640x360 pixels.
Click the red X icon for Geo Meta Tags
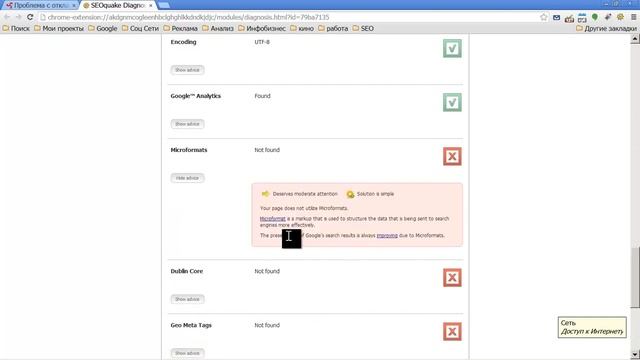pos(452,331)
